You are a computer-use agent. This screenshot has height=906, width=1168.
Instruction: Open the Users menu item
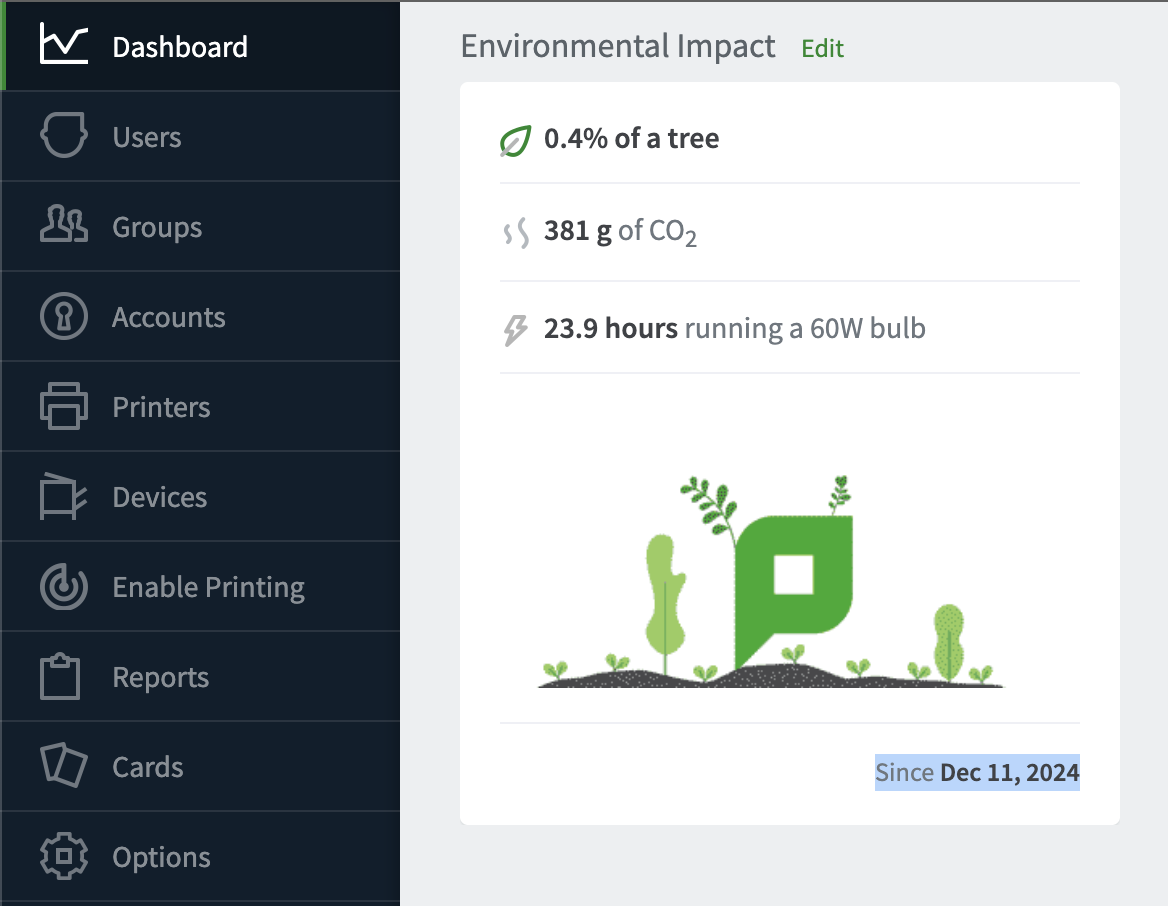coord(147,137)
